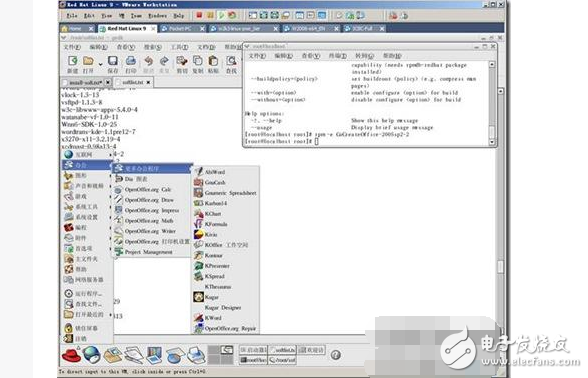Viewport: 588px width, 378px height.
Task: Open VMware File menu
Action: point(72,16)
